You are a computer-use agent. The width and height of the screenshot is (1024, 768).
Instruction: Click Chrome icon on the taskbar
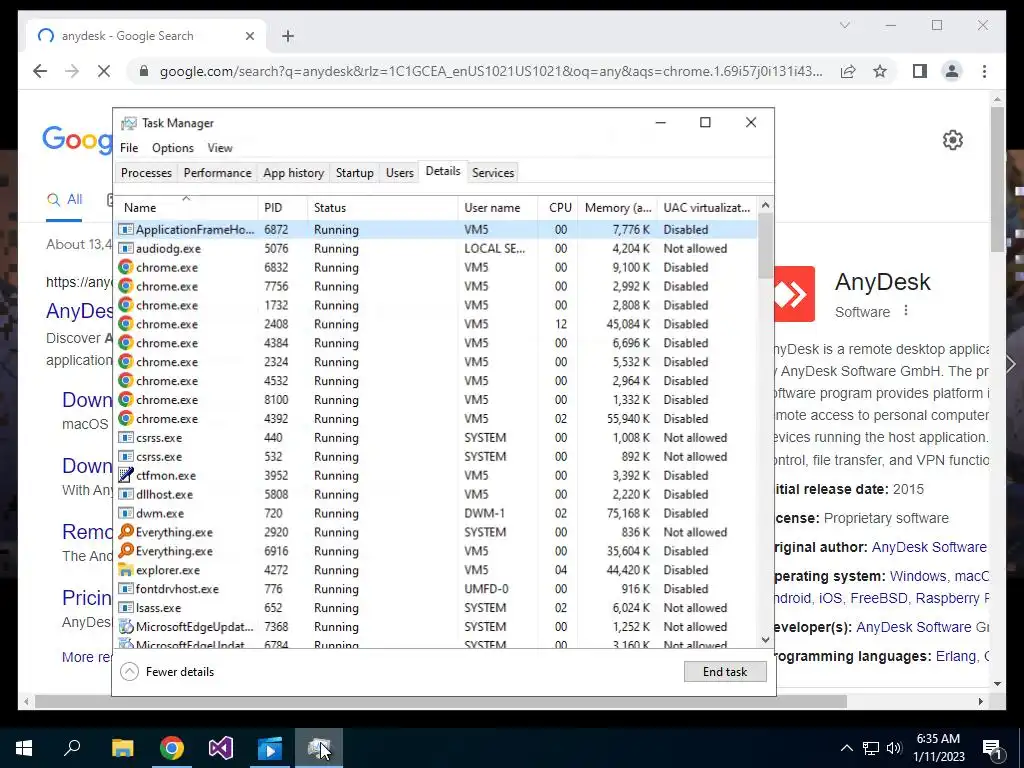(172, 748)
